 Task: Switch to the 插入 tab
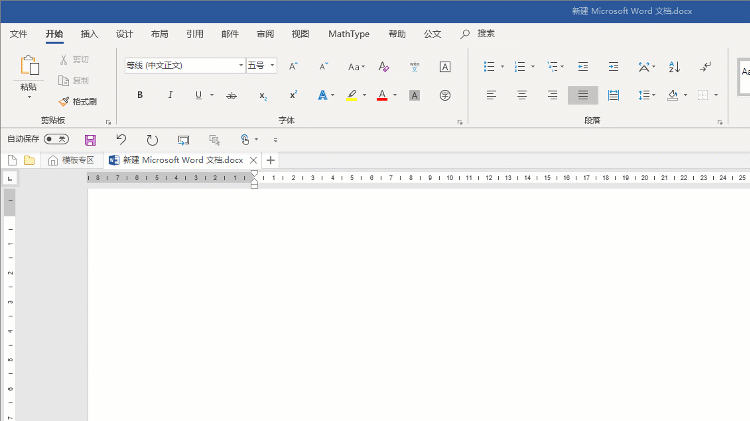click(89, 34)
